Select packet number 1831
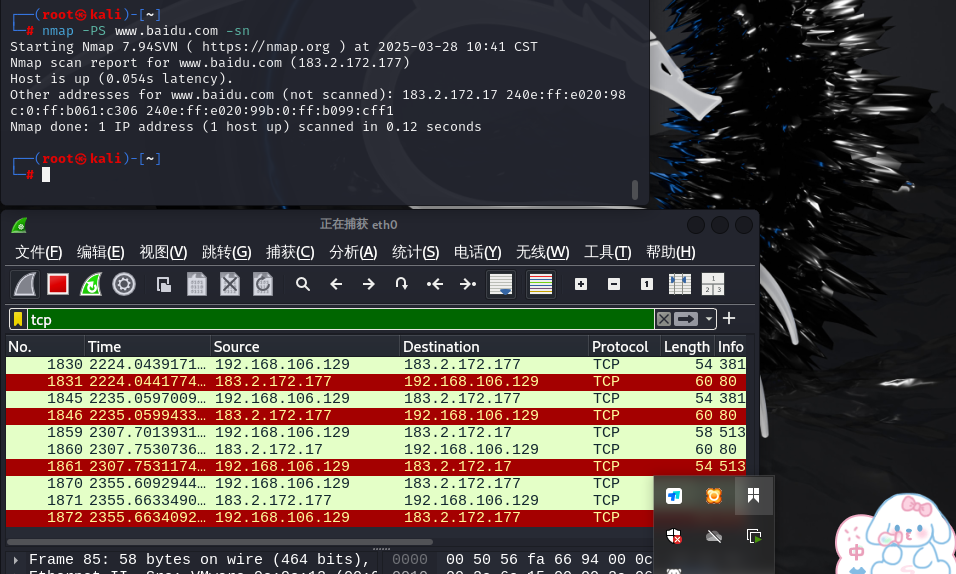The width and height of the screenshot is (956, 574). pos(376,381)
